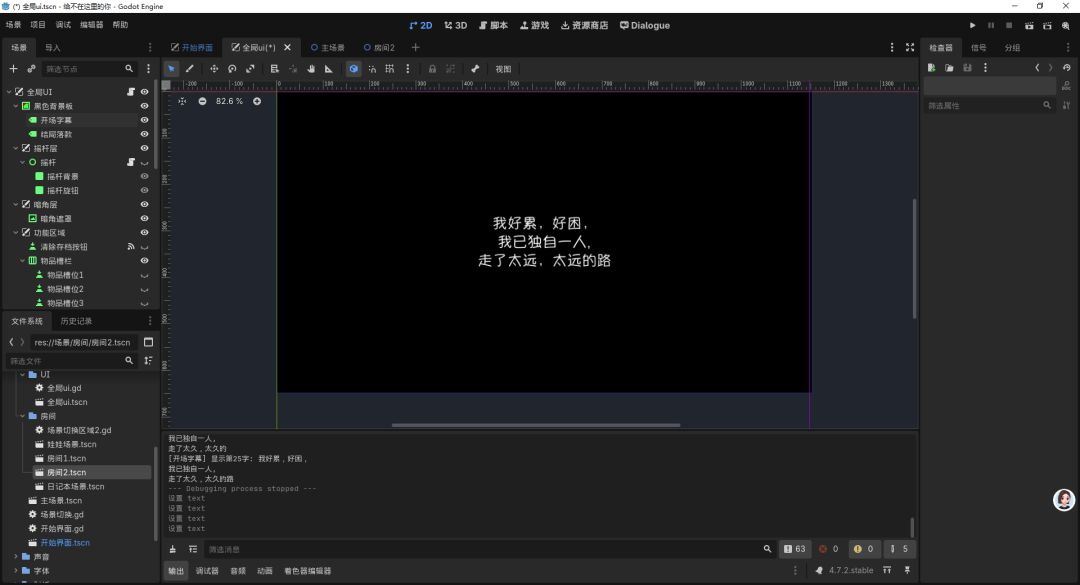Collapse the 功能区域 node tree

click(x=16, y=233)
